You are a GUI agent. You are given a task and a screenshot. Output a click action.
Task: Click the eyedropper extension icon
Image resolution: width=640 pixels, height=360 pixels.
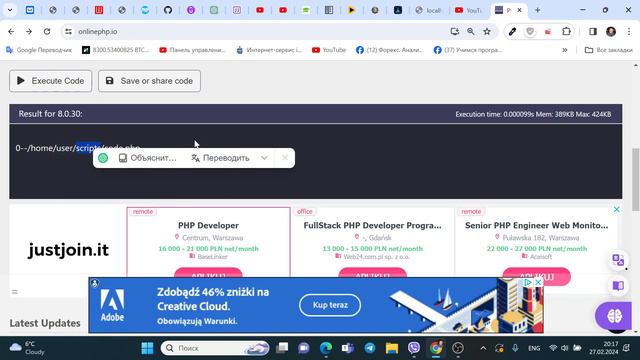[x=512, y=31]
